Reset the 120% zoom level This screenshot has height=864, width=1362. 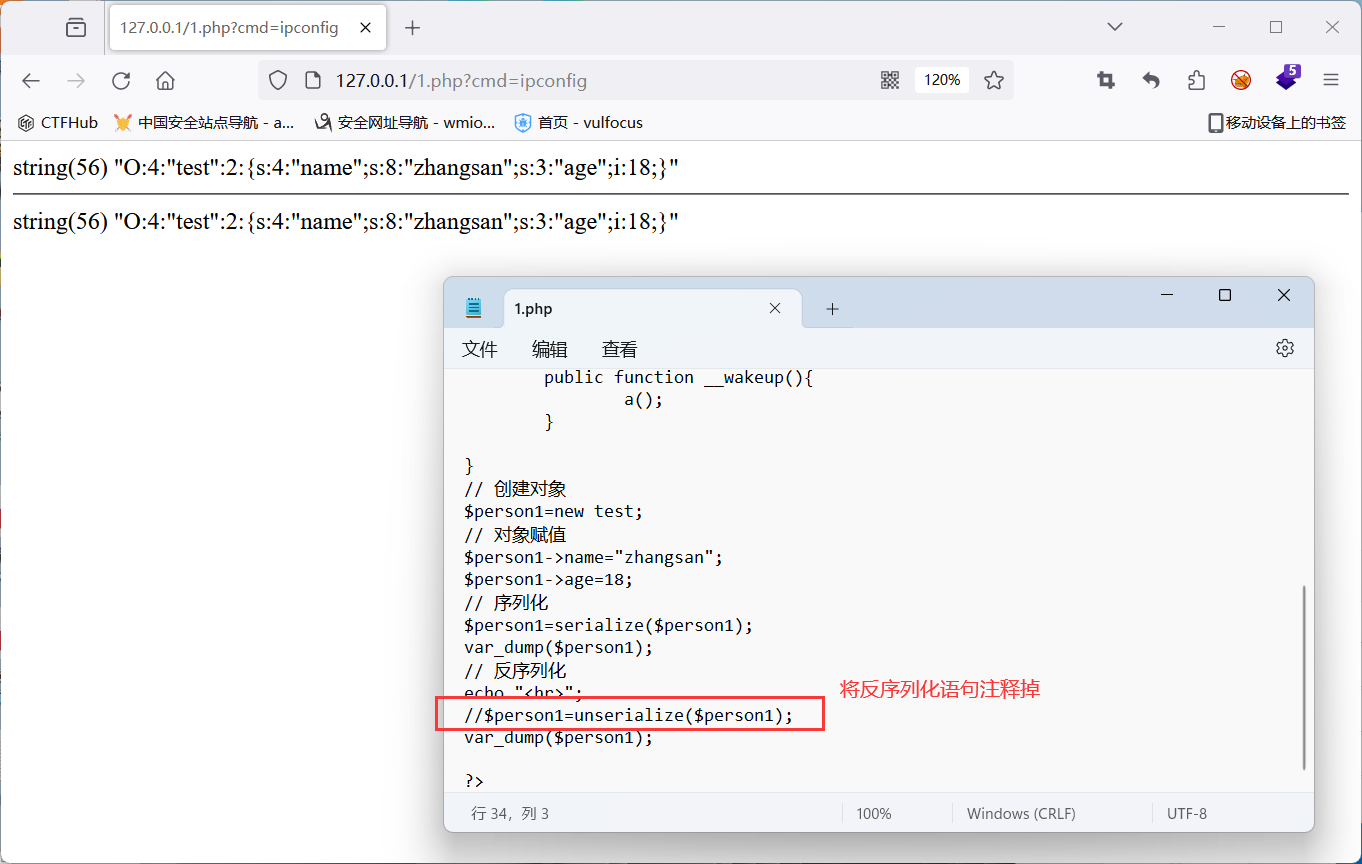tap(942, 80)
